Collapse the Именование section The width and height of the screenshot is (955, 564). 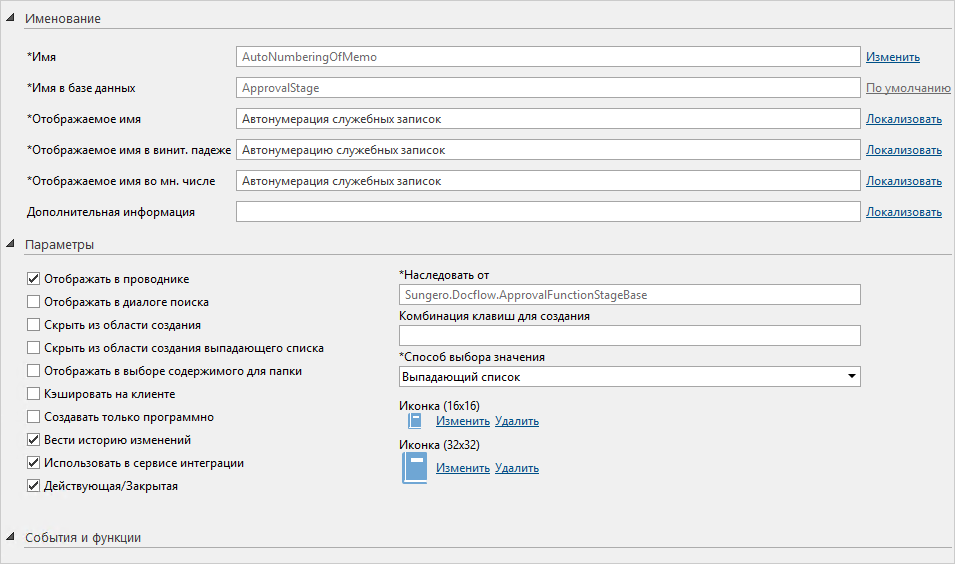pyautogui.click(x=11, y=19)
